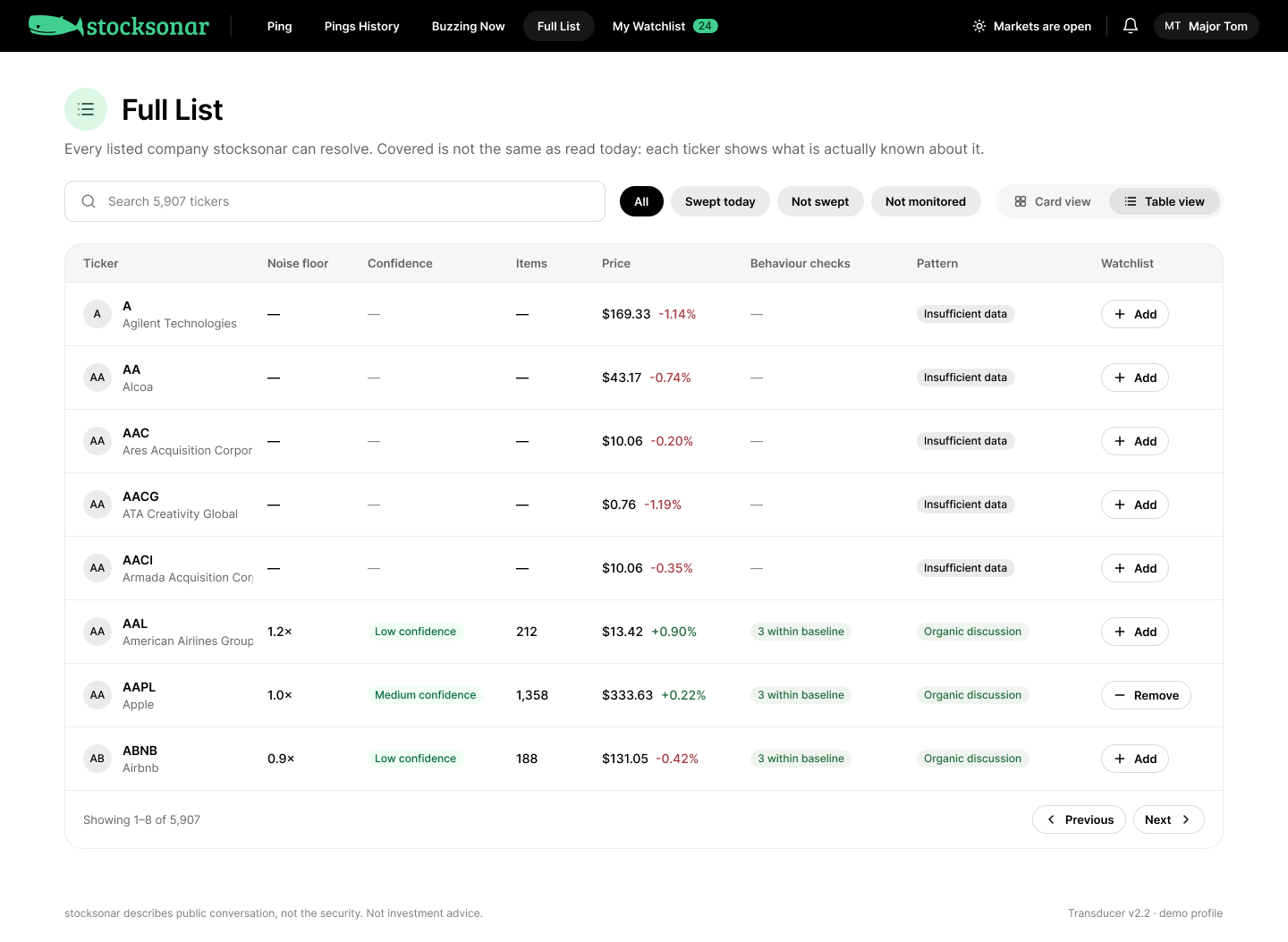Open My Watchlist
Screen dimensions: 1288x942
pos(665,26)
